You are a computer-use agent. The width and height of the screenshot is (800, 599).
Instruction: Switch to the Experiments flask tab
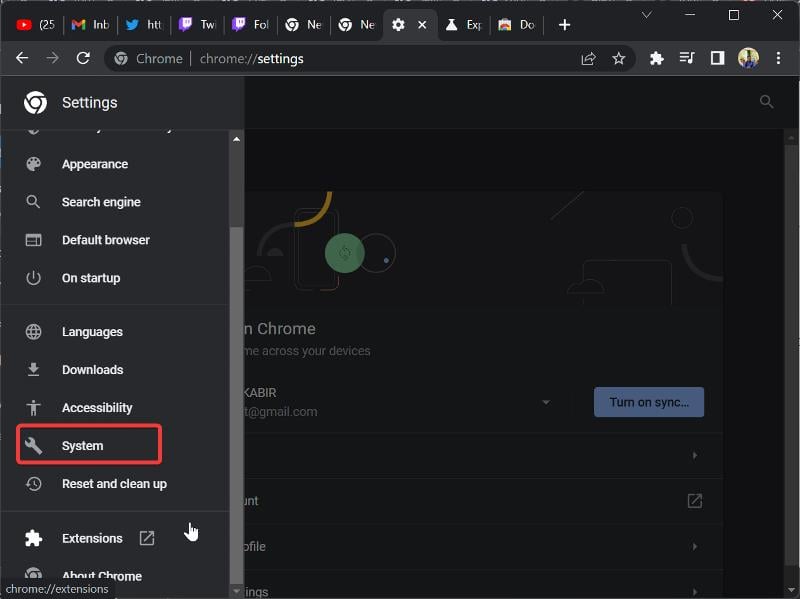(x=463, y=24)
